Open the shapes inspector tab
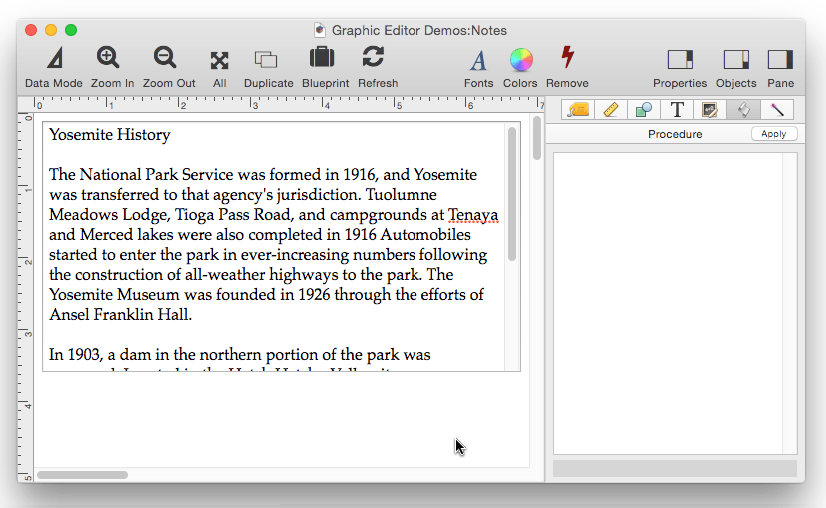826x508 pixels. coord(644,110)
